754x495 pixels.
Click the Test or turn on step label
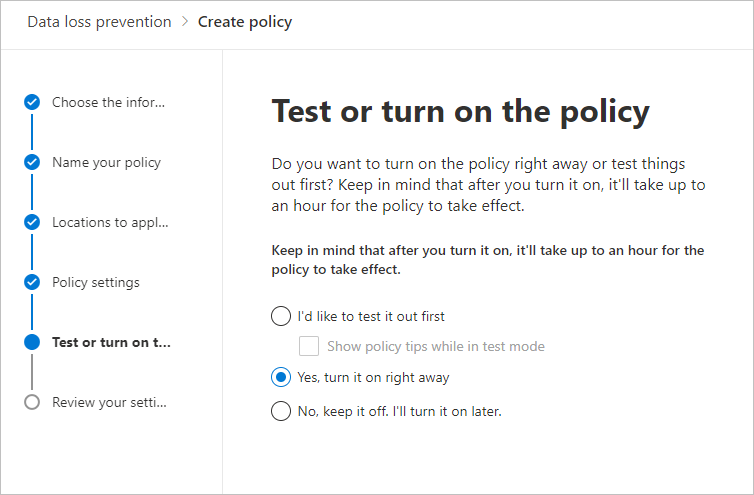pos(111,342)
